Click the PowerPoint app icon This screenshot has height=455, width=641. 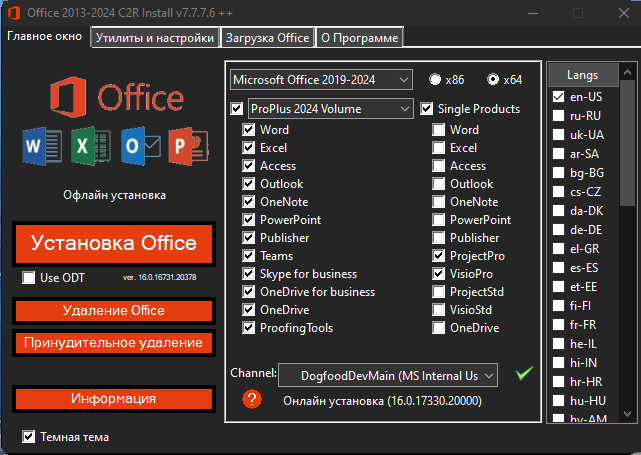(x=189, y=146)
